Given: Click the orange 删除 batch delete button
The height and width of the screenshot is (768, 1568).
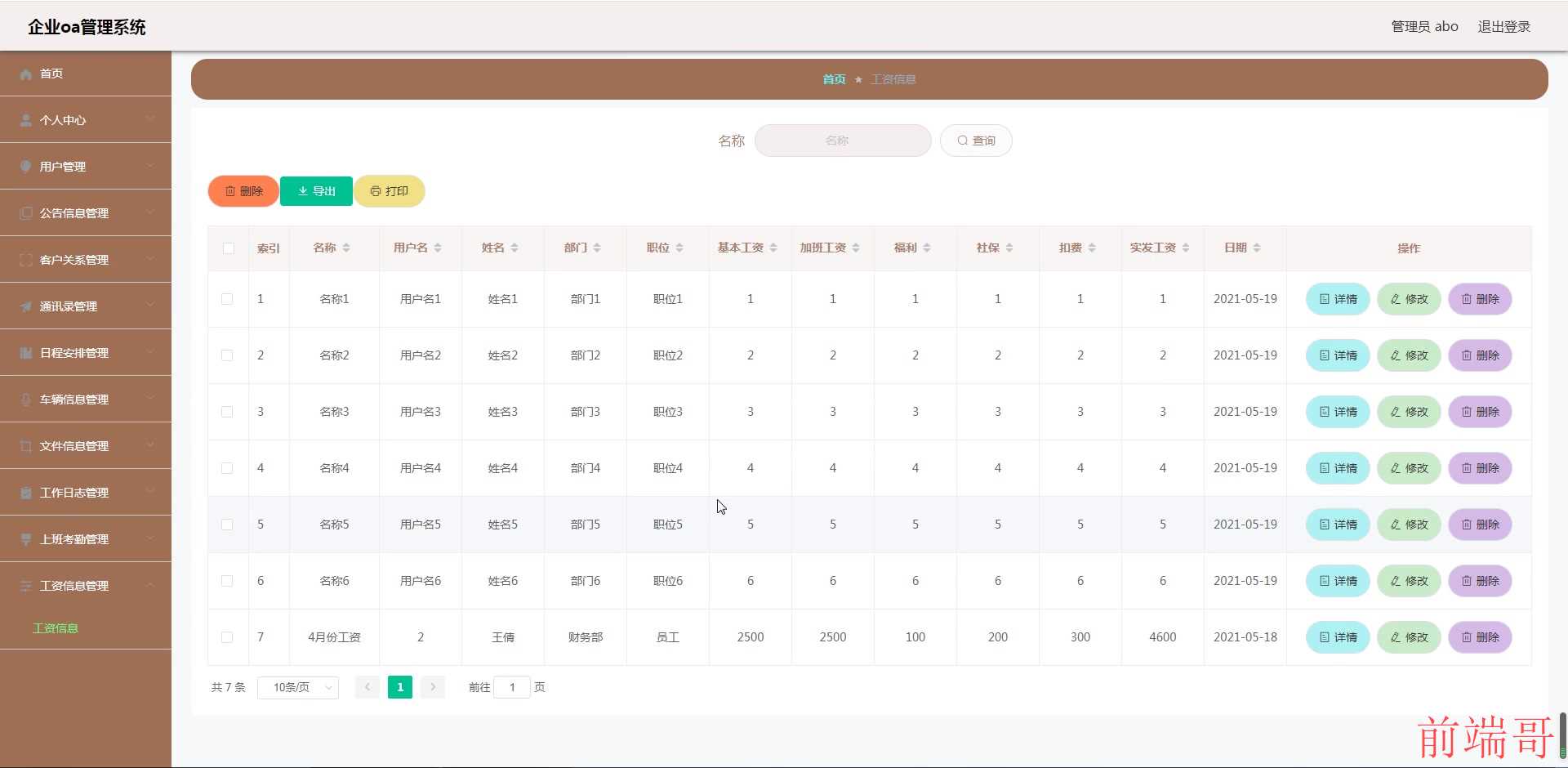Looking at the screenshot, I should (243, 191).
